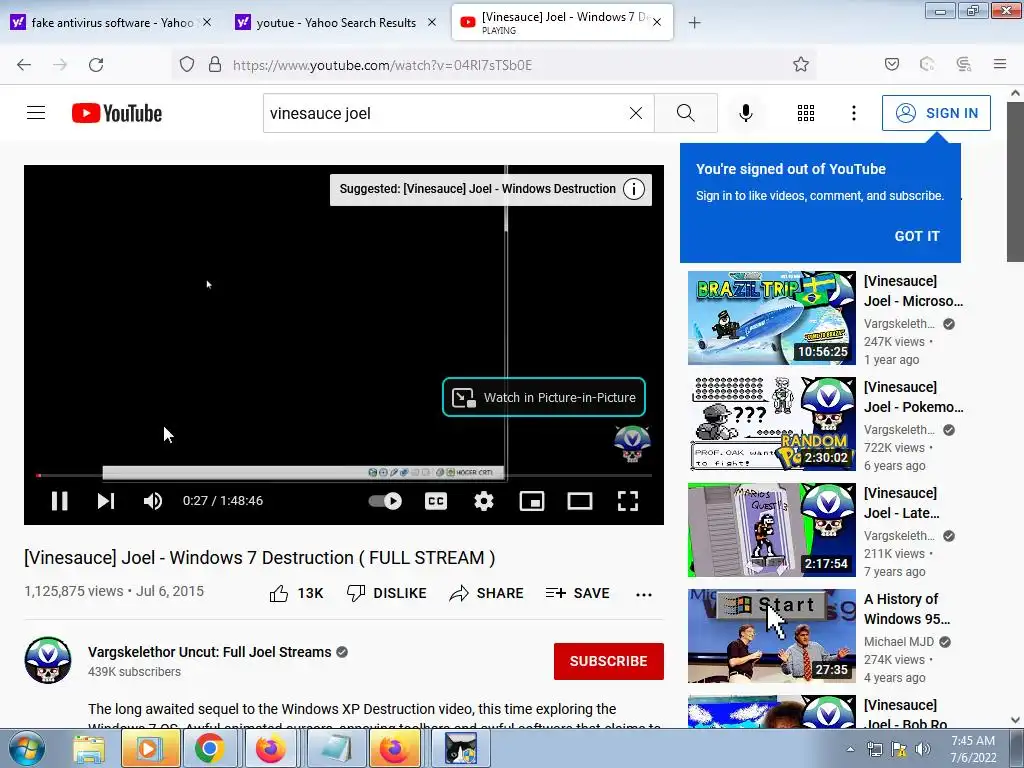
Task: Pause the video
Action: [59, 501]
